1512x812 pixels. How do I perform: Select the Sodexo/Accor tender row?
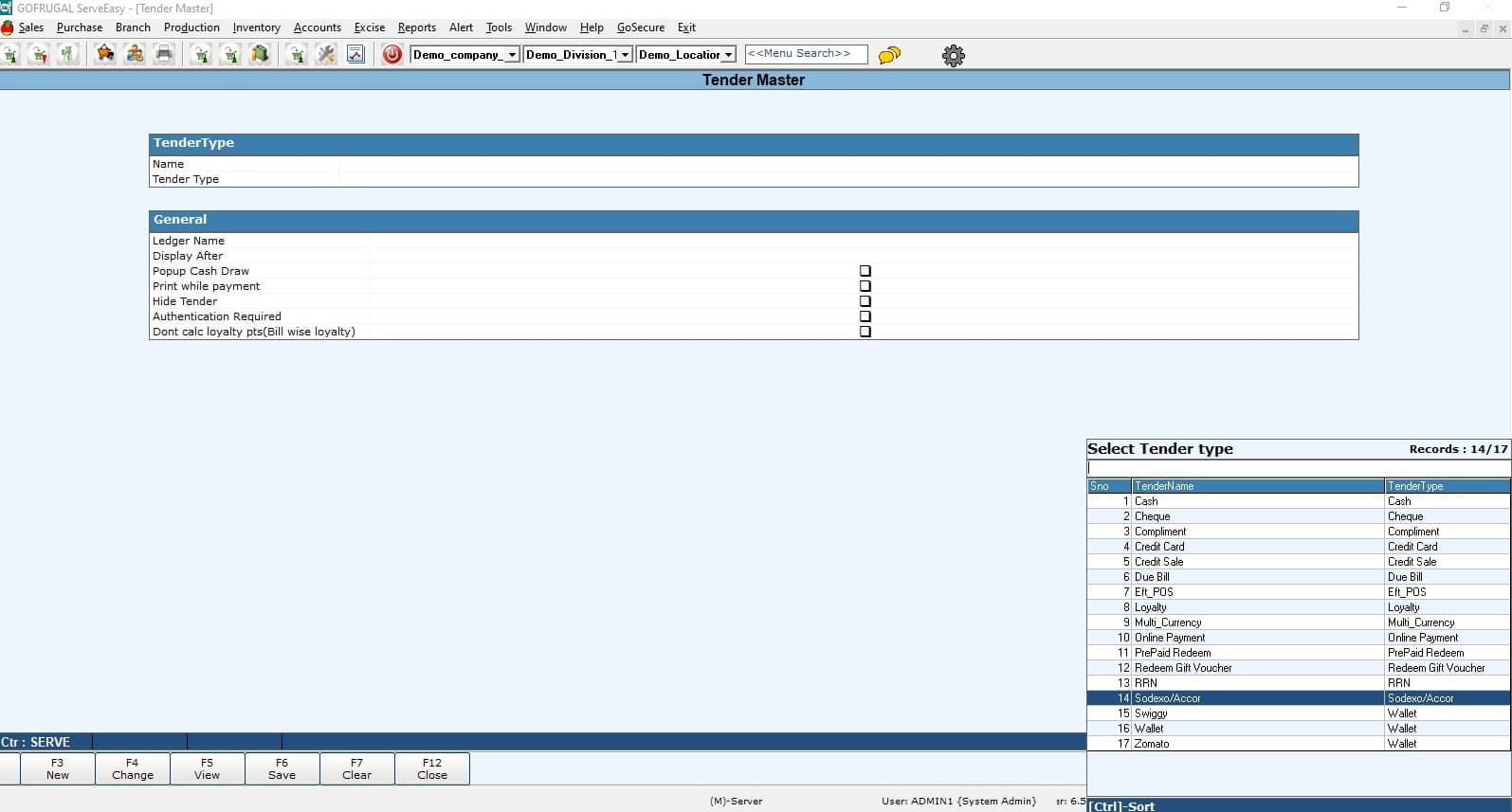pyautogui.click(x=1299, y=698)
